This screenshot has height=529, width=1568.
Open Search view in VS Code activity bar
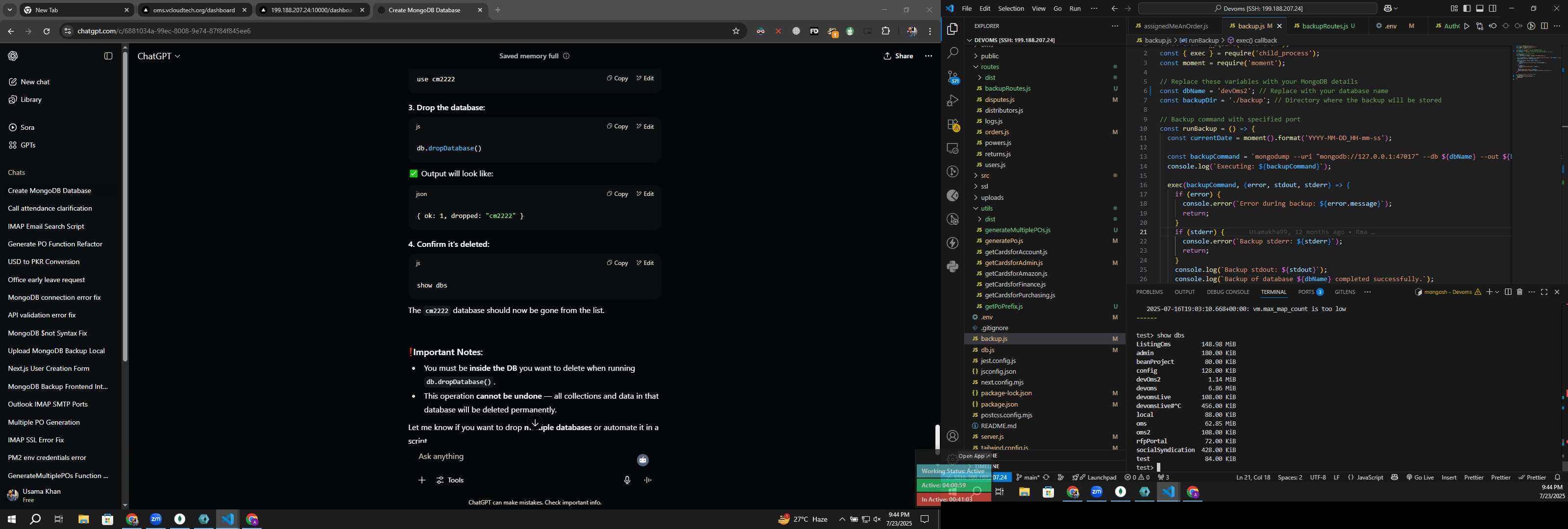(953, 53)
